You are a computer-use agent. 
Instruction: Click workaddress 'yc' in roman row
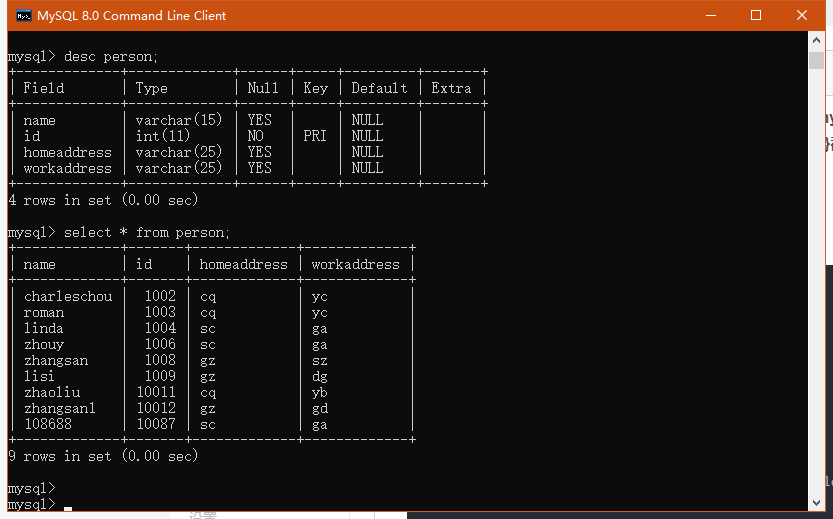pos(320,313)
